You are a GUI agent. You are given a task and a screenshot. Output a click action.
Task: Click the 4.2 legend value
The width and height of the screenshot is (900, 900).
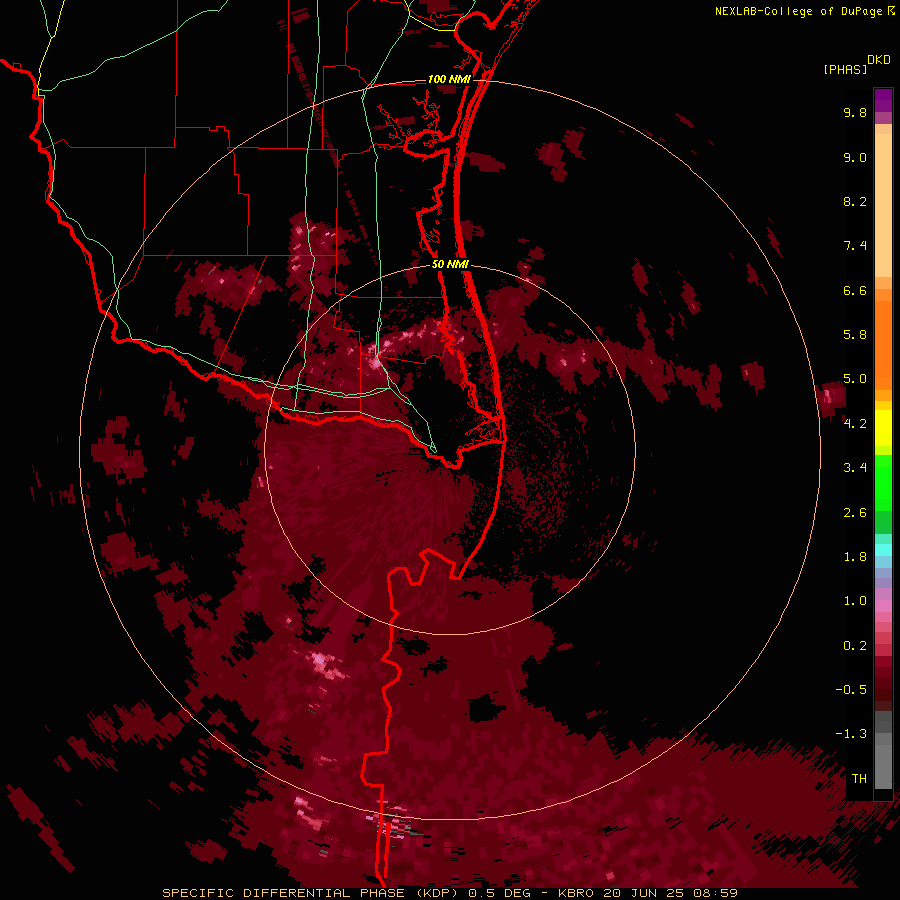tap(855, 424)
